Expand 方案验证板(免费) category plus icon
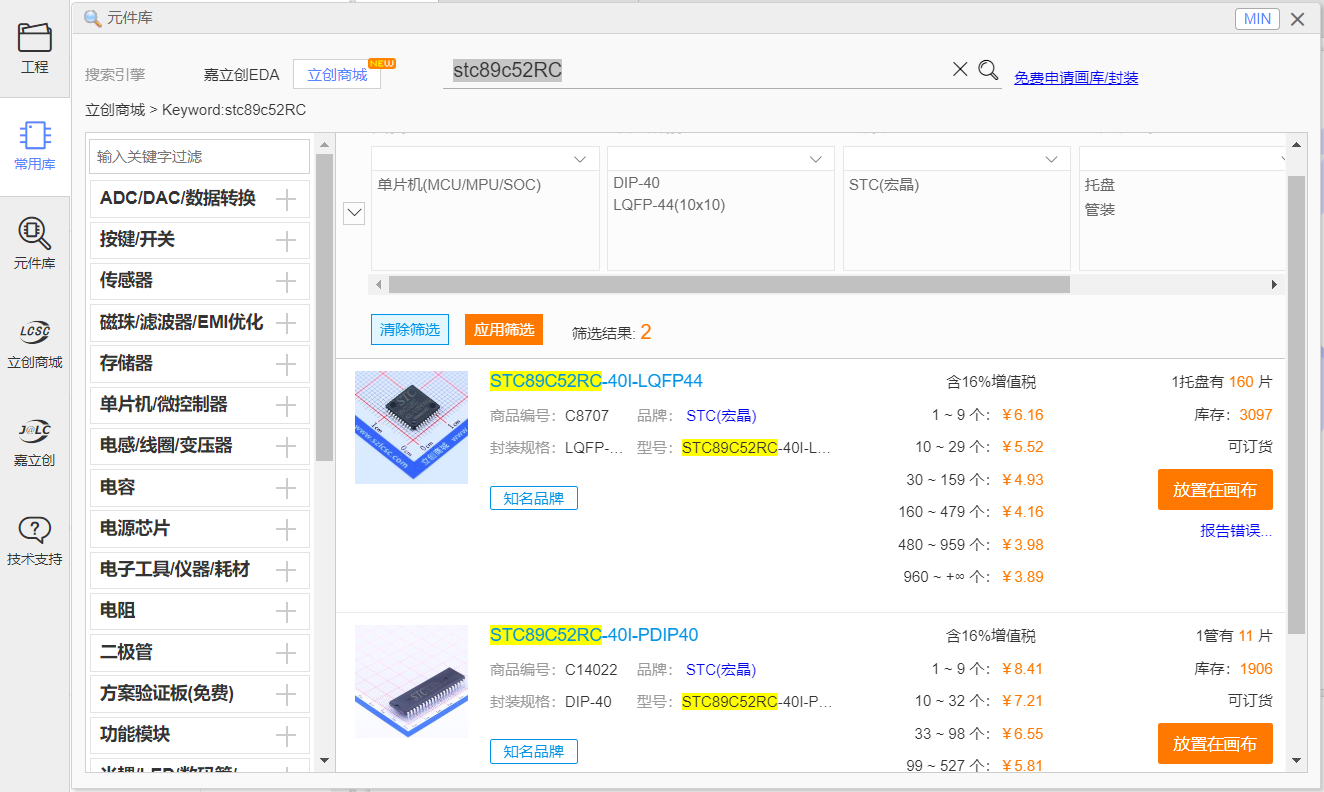1324x792 pixels. 286,694
